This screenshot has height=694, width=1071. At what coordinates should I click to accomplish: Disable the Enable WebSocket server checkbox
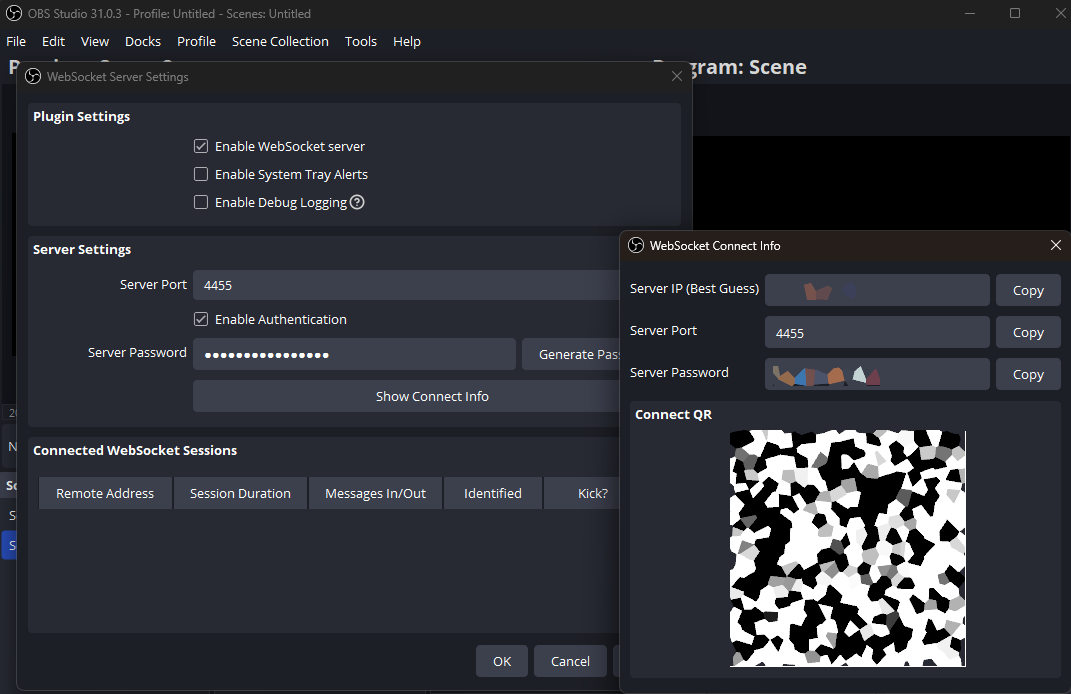point(201,146)
